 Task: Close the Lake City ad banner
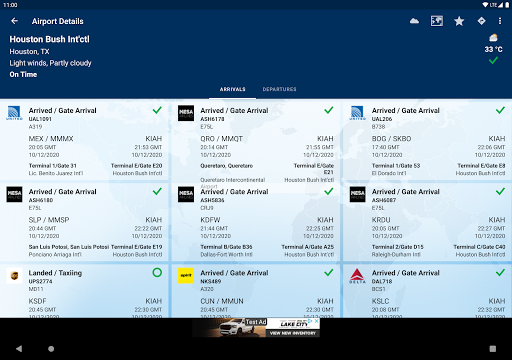316,321
